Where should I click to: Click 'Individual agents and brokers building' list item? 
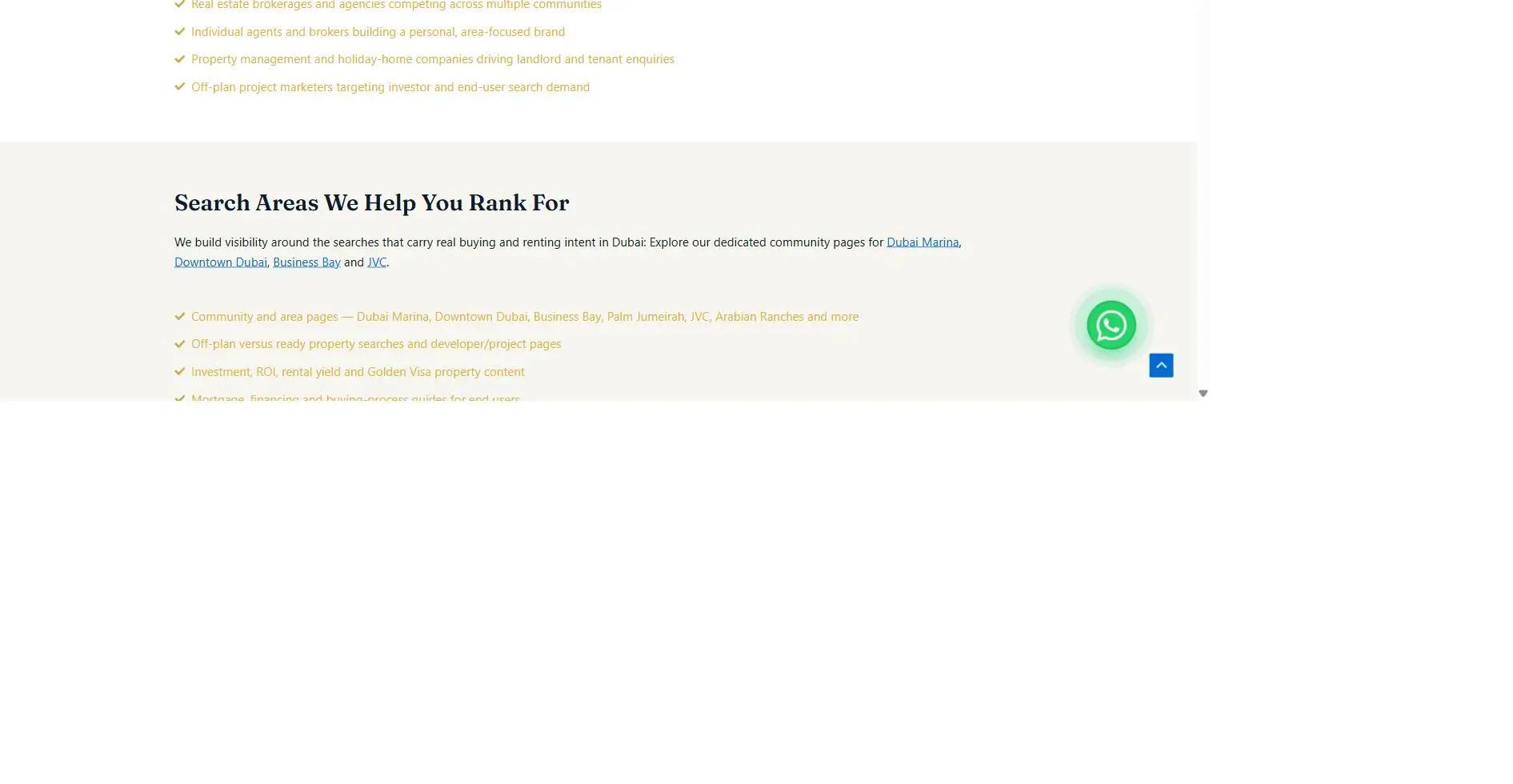378,32
